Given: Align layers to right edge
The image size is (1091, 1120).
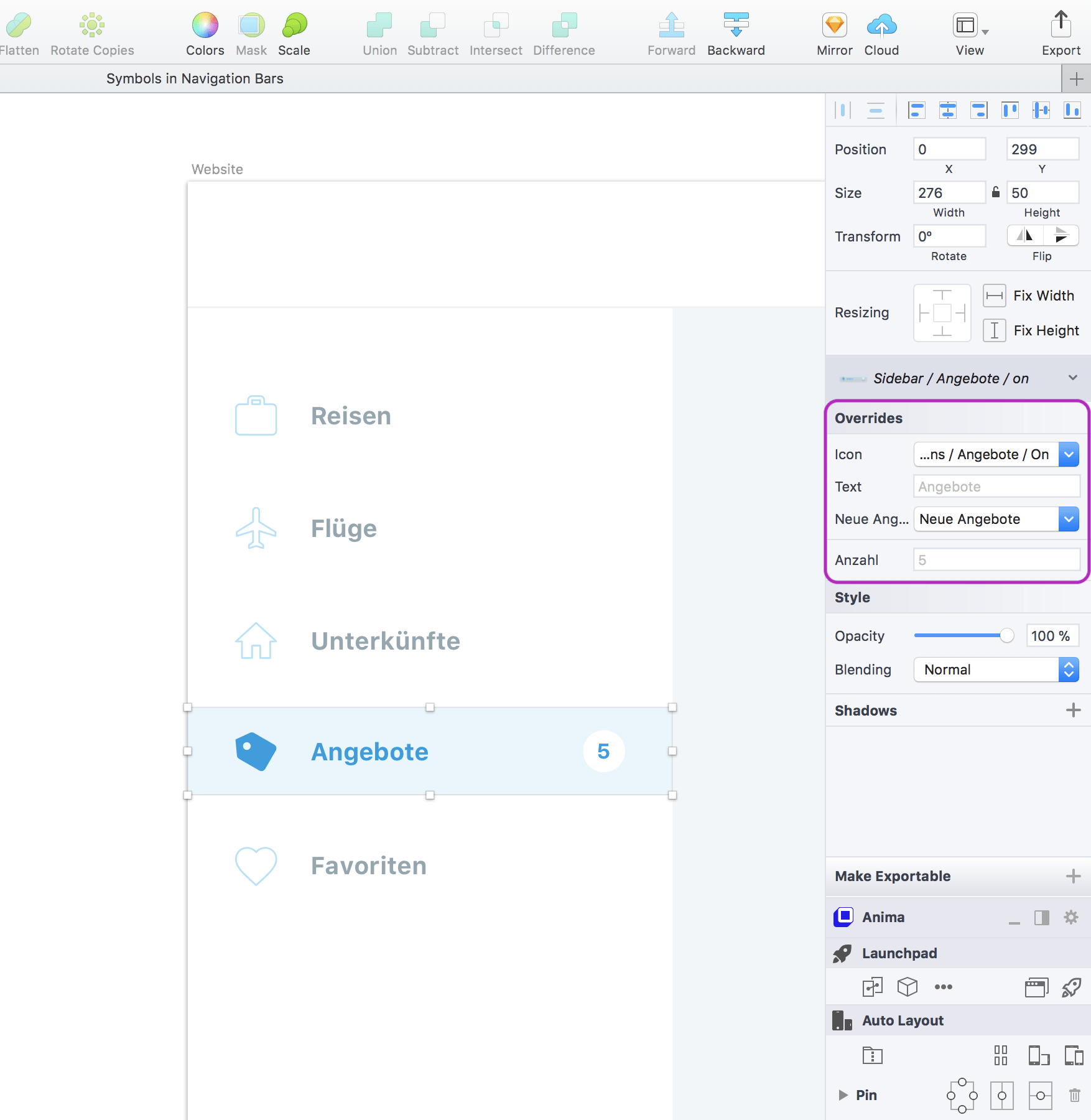Looking at the screenshot, I should click(x=979, y=111).
